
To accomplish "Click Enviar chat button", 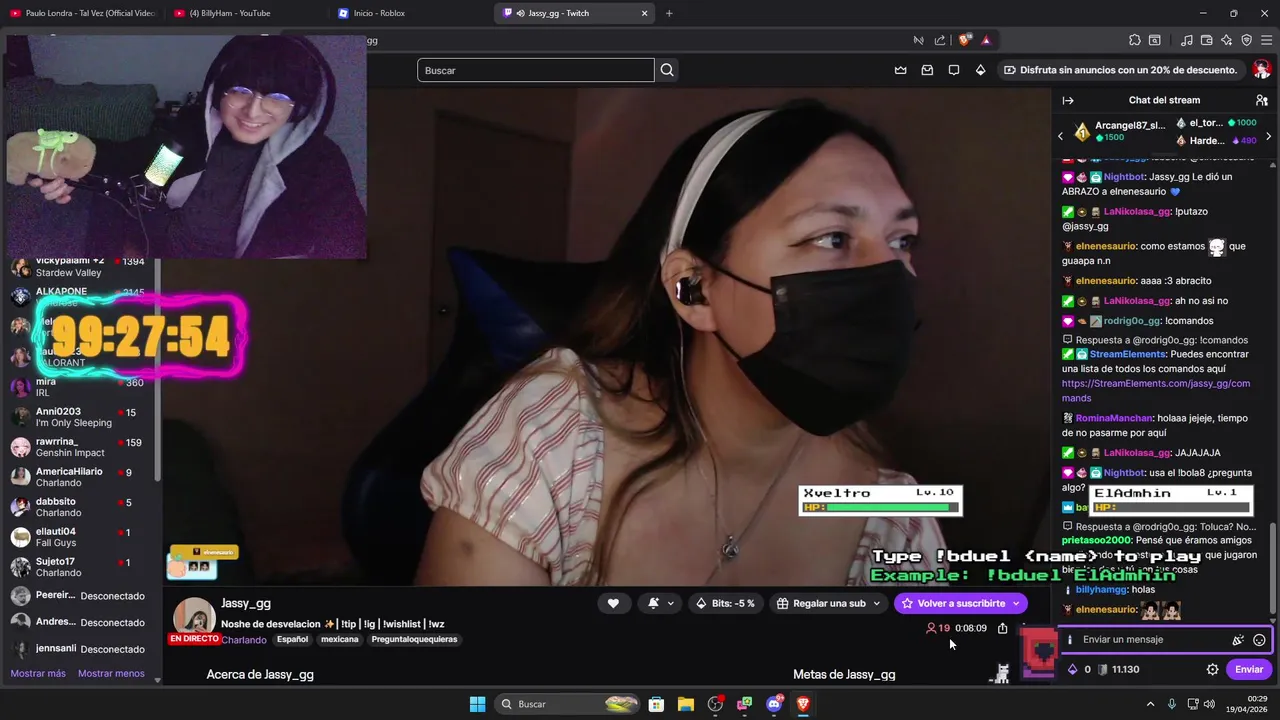I will click(x=1249, y=669).
